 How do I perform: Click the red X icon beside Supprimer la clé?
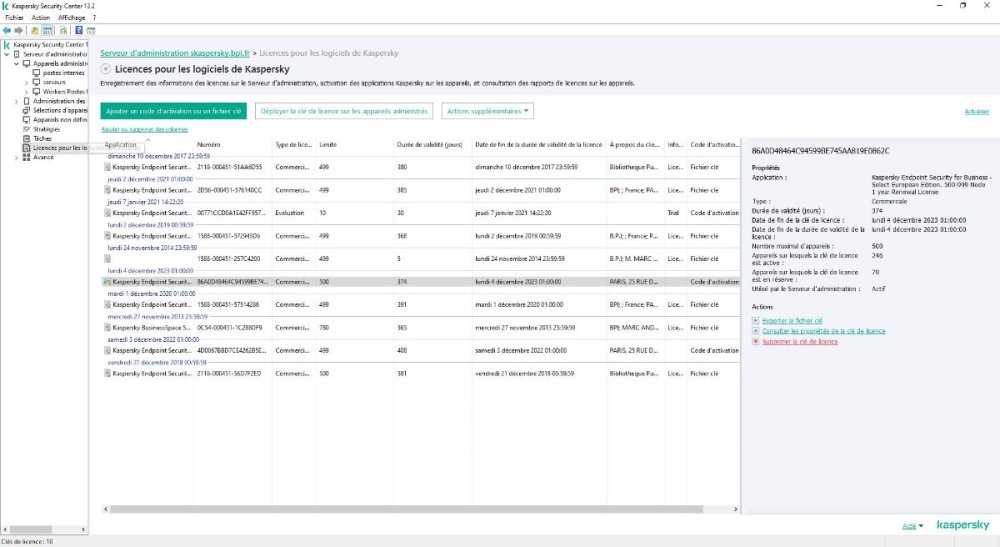756,341
